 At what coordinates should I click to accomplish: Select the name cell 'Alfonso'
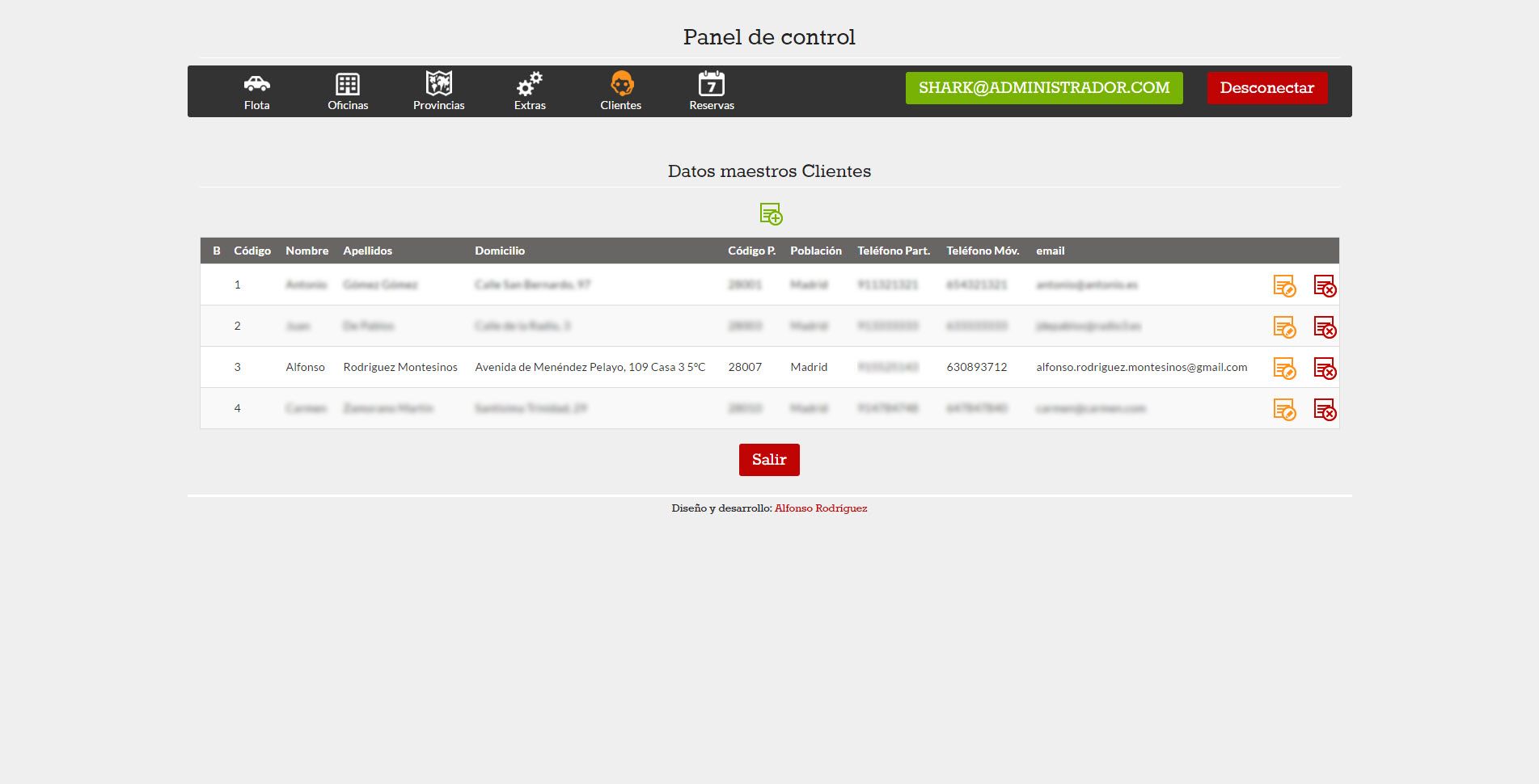306,367
